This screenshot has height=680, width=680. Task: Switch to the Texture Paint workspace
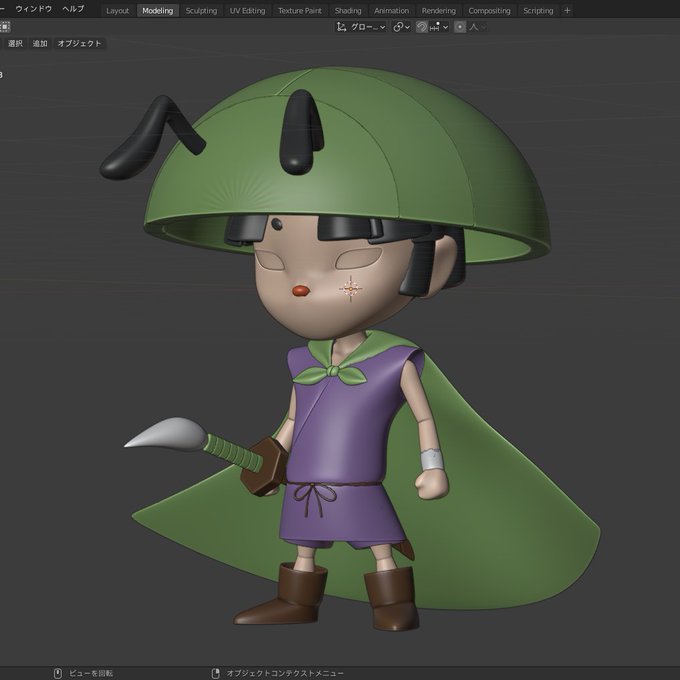pyautogui.click(x=300, y=10)
